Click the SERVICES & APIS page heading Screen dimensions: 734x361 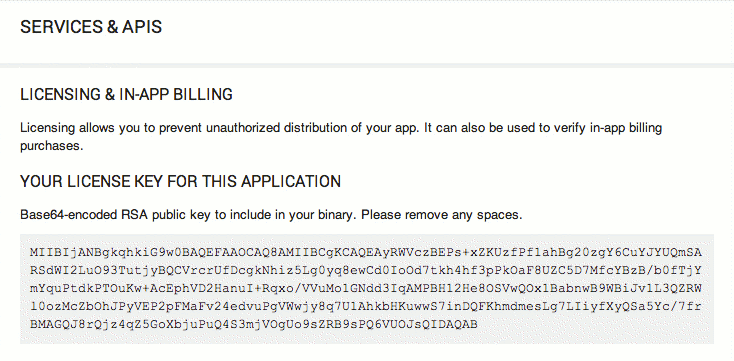click(91, 27)
